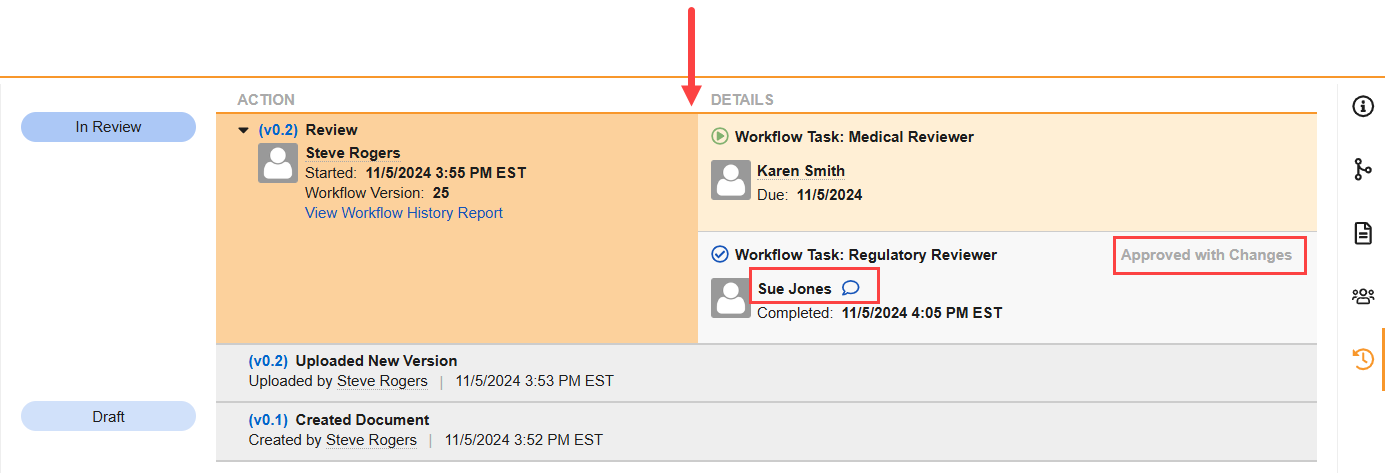Click the Approved with Changes verdict label

pos(1206,255)
